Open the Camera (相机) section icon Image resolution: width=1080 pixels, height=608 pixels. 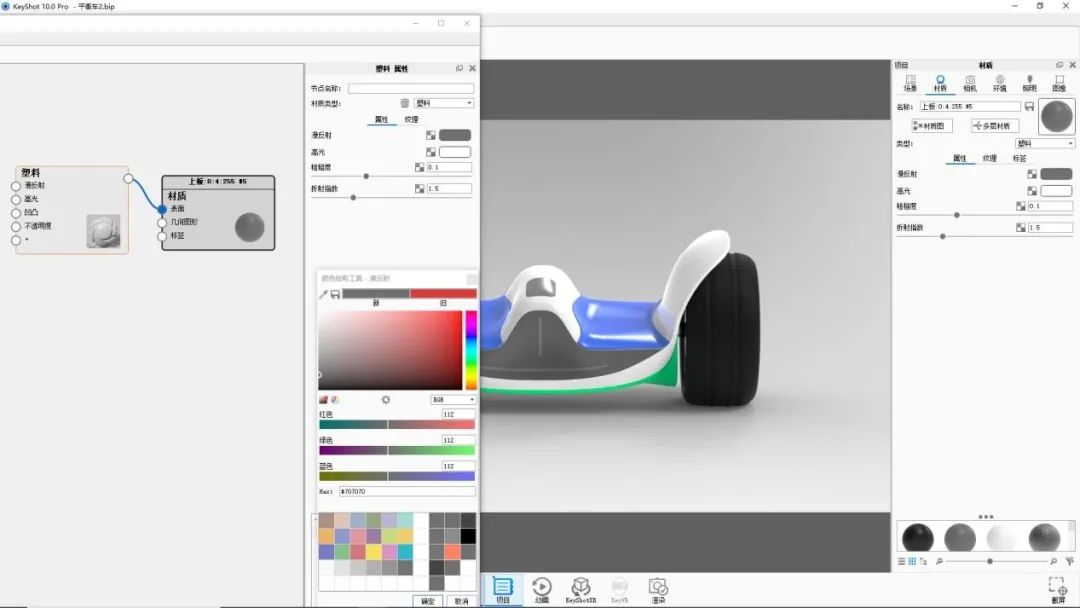click(x=969, y=82)
